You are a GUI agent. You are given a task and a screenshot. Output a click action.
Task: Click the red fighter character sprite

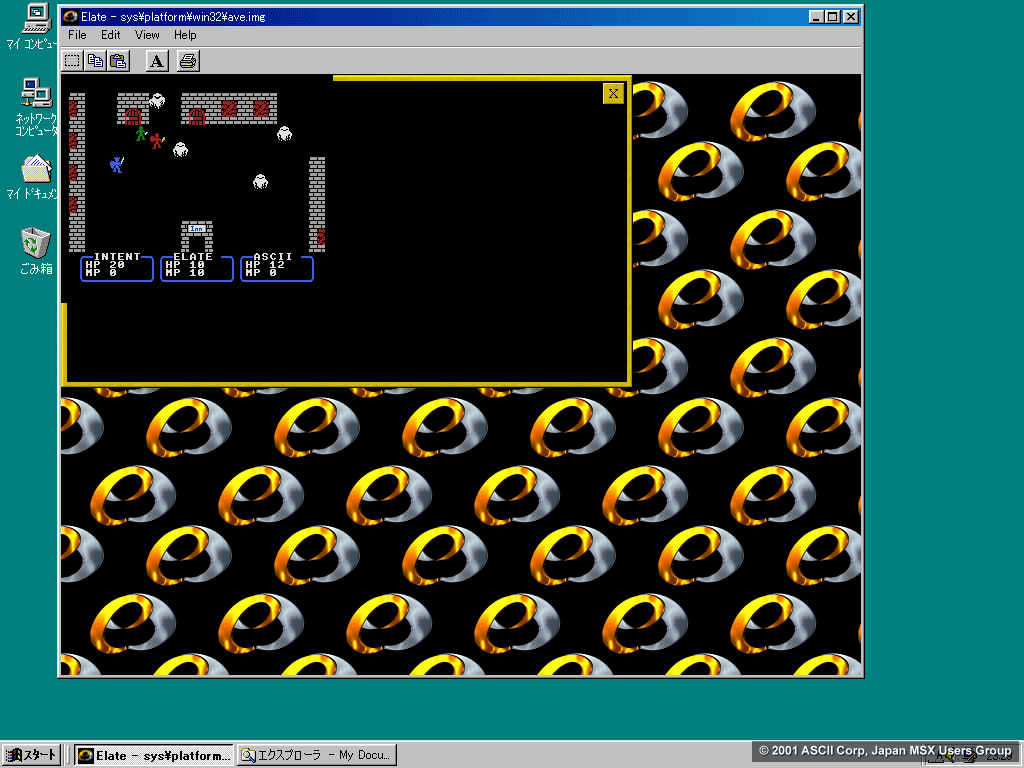click(x=157, y=140)
